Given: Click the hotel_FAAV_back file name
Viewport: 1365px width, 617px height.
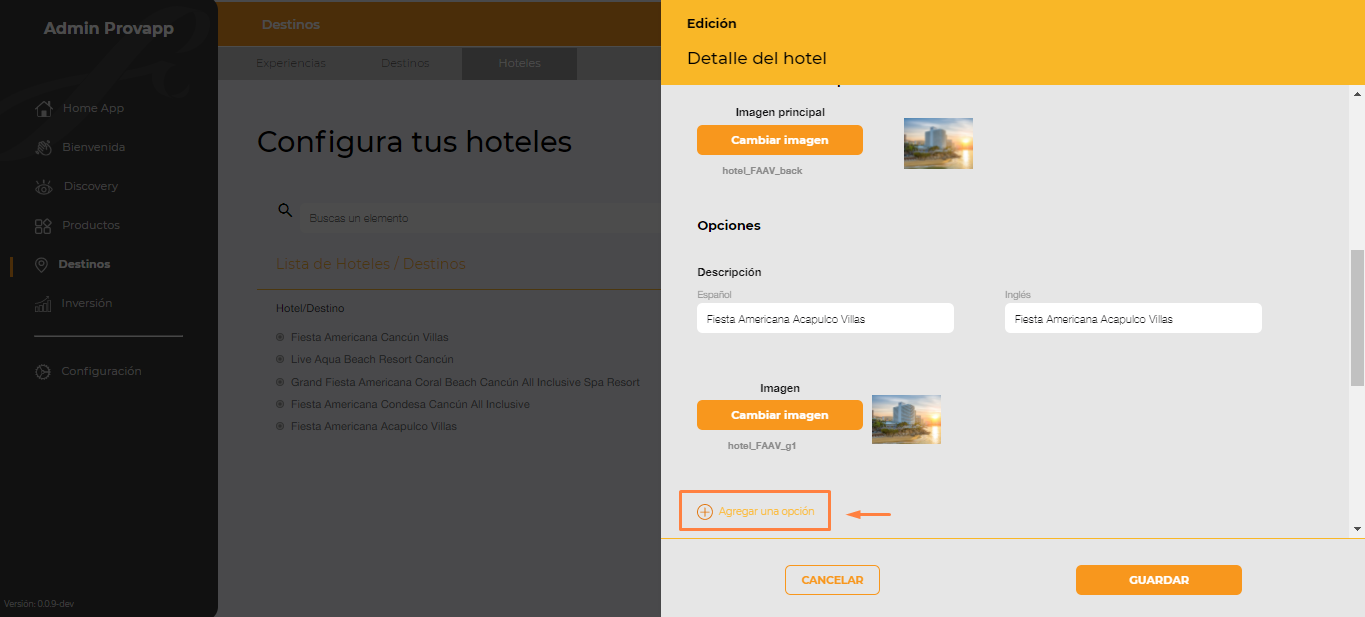Looking at the screenshot, I should 763,171.
